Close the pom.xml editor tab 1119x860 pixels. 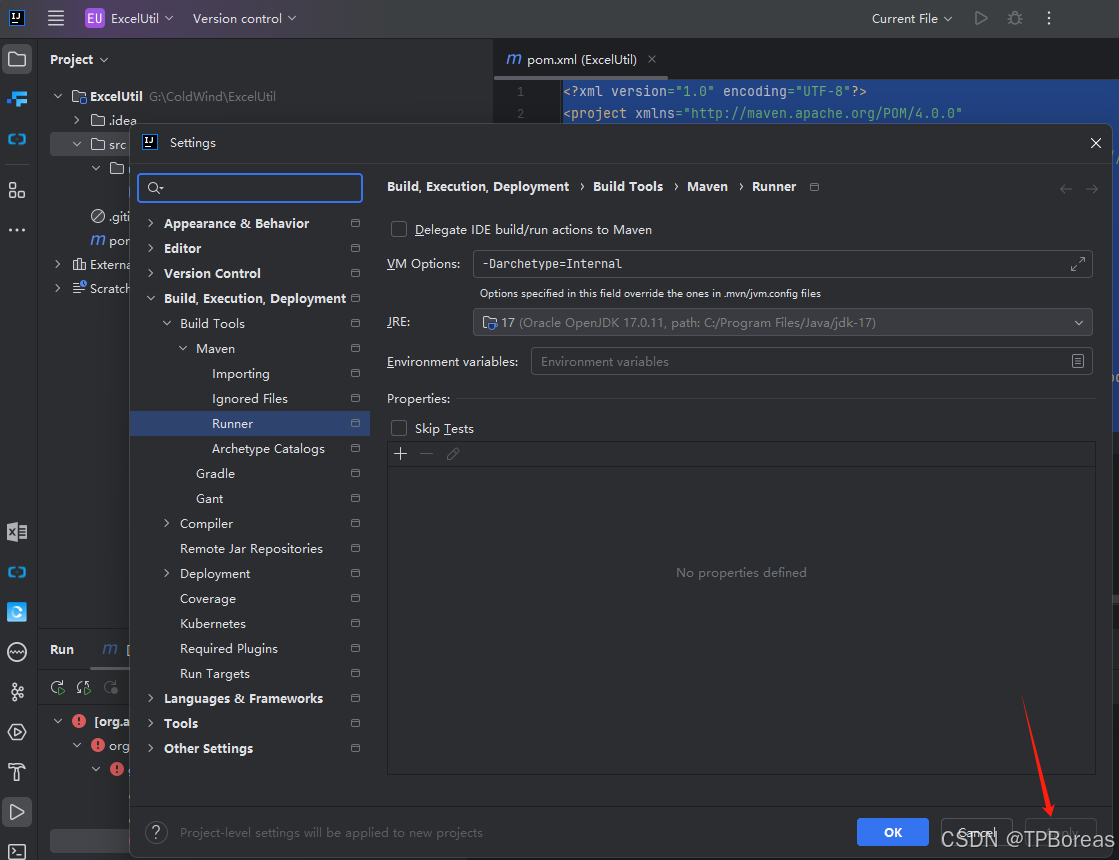[652, 59]
